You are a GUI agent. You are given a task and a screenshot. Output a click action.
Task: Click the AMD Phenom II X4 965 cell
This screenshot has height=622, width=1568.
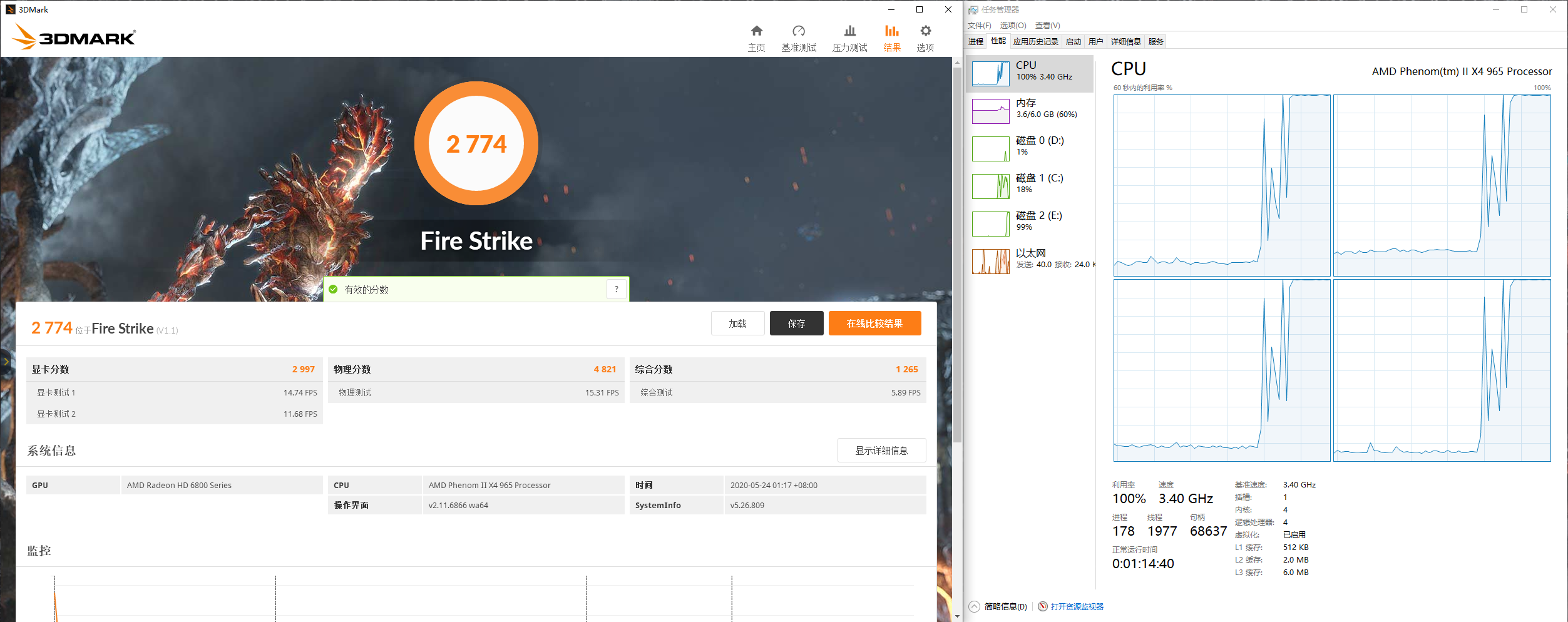click(x=523, y=485)
